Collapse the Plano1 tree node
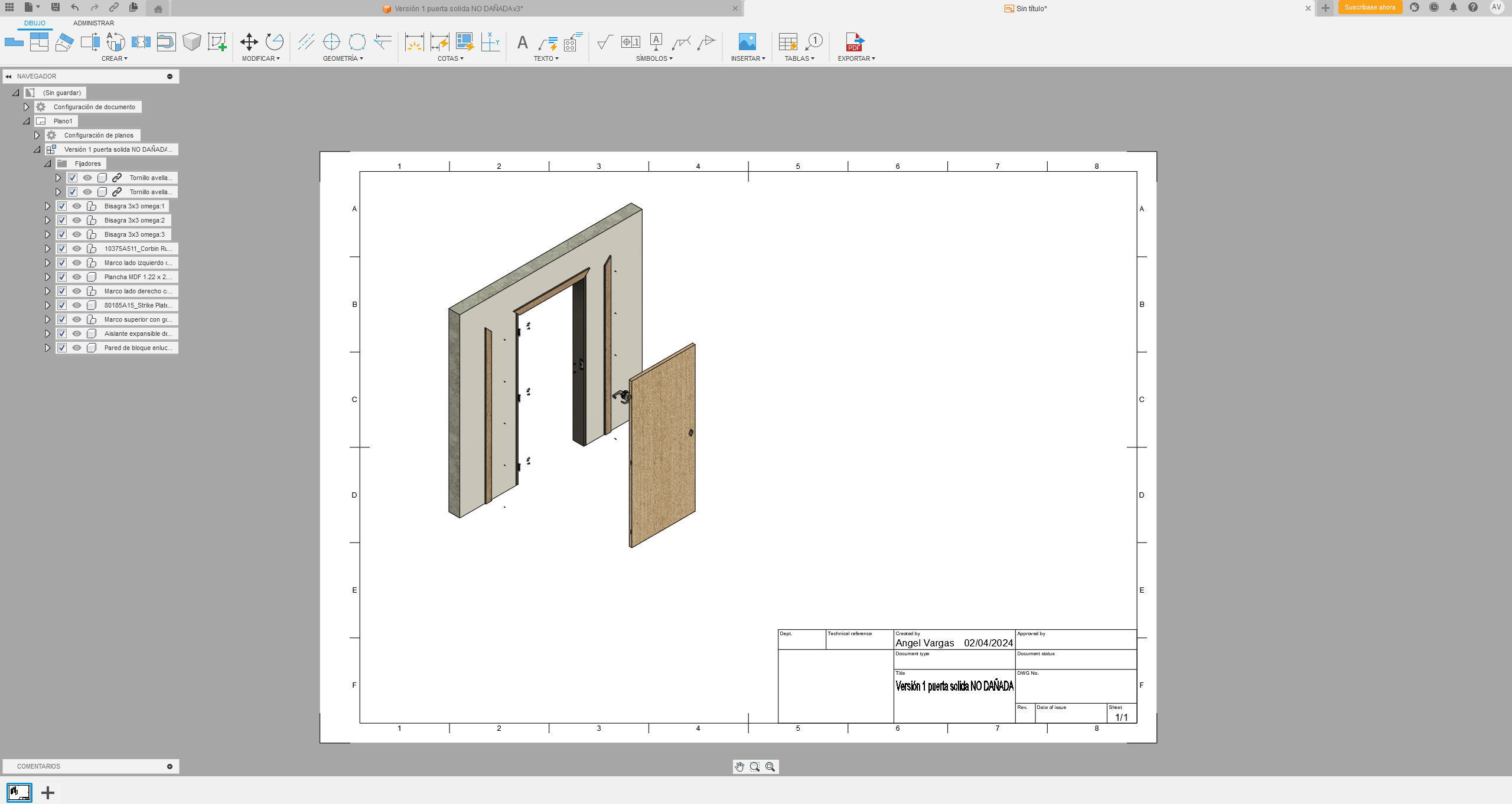This screenshot has height=804, width=1512. 26,121
